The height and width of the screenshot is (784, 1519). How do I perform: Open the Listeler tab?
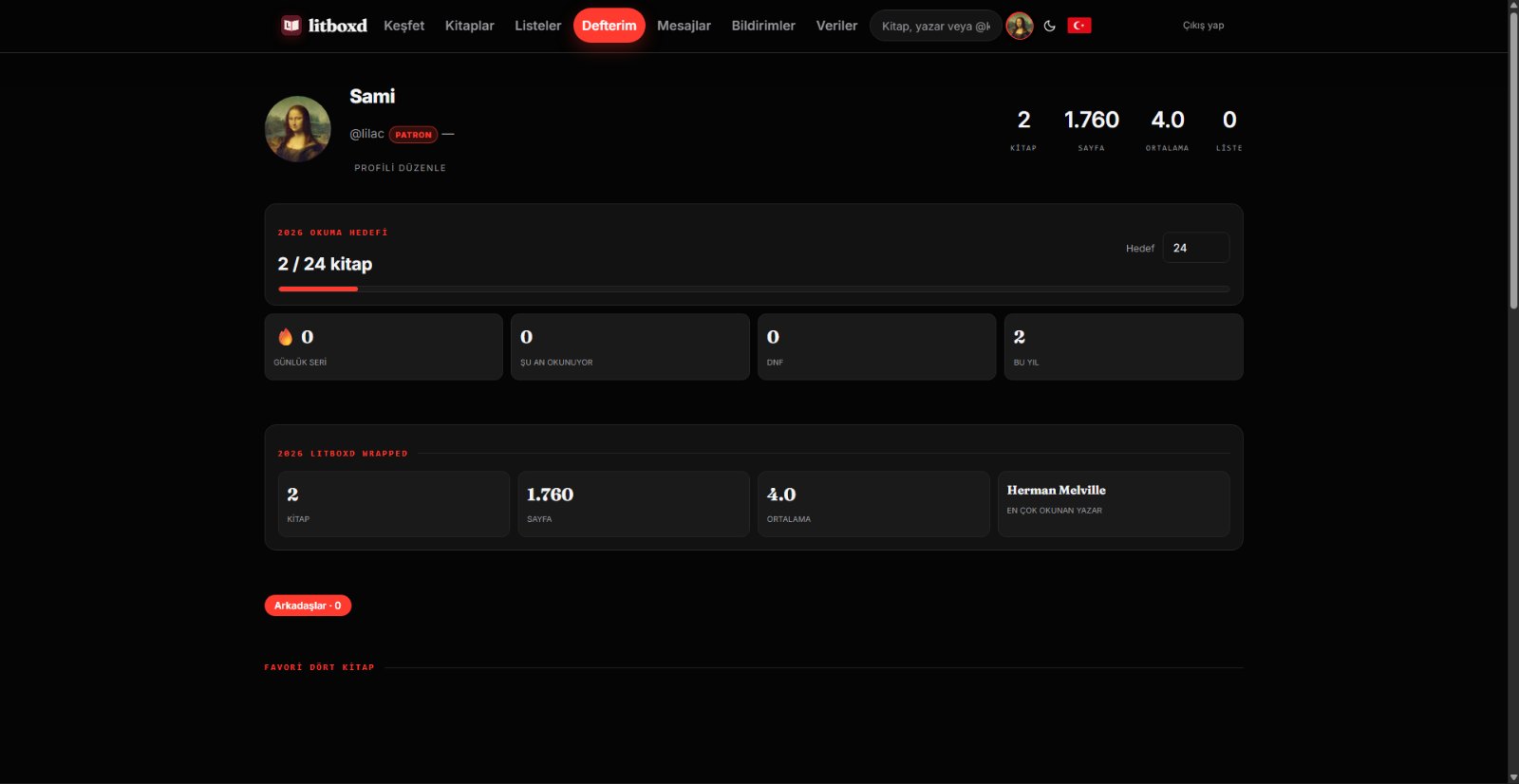pyautogui.click(x=537, y=26)
